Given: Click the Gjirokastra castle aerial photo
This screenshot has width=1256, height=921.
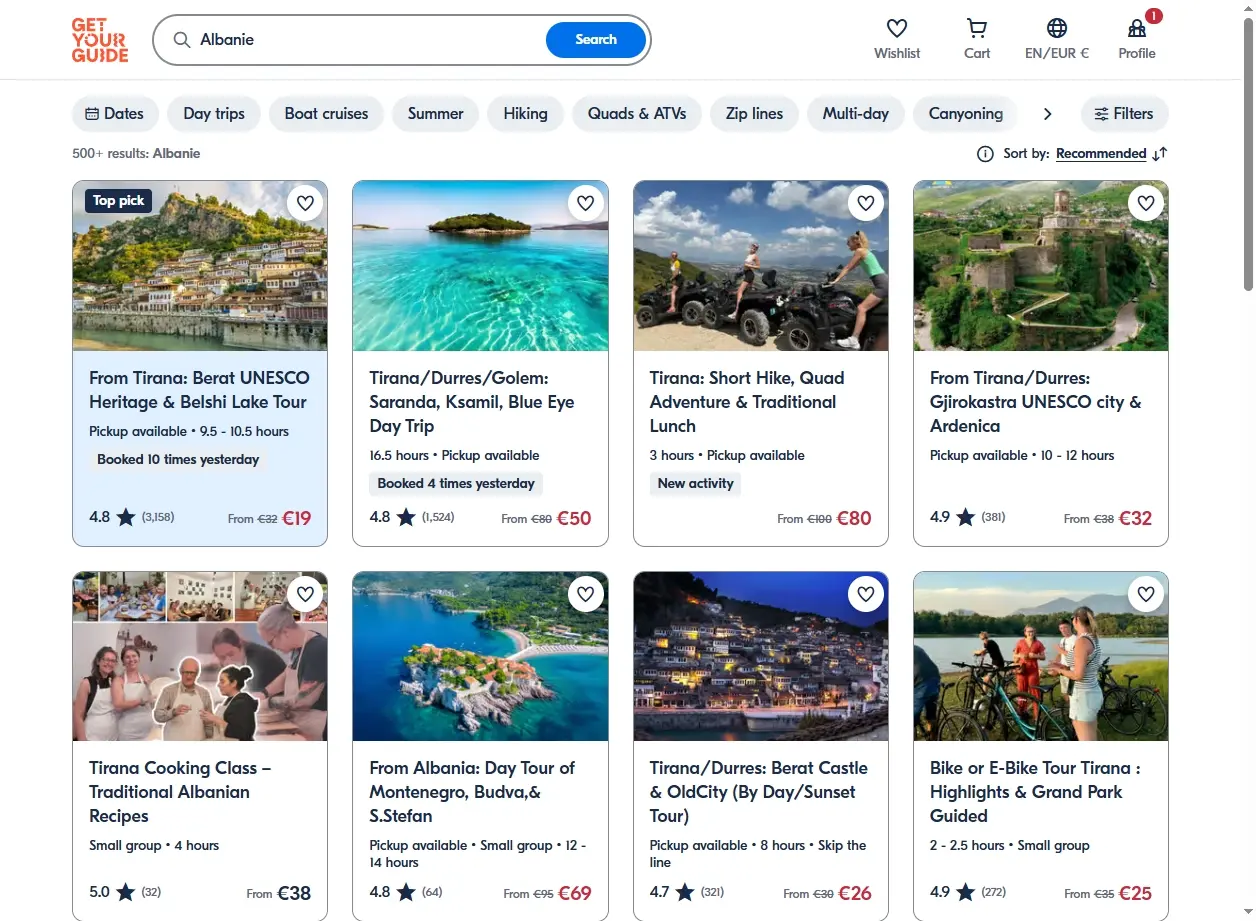Looking at the screenshot, I should tap(1041, 266).
